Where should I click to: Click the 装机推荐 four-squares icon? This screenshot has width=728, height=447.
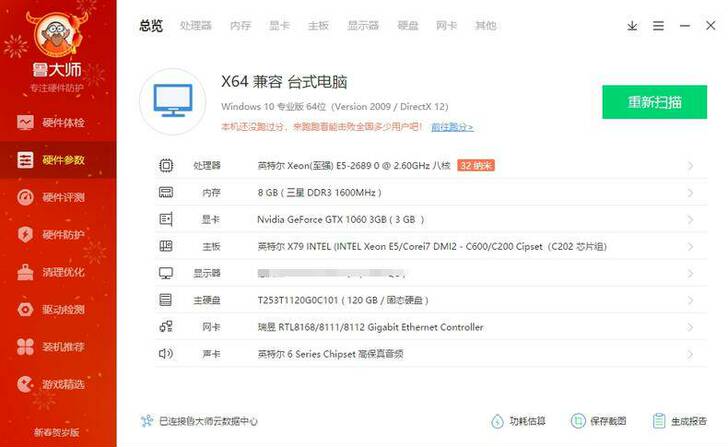click(25, 347)
